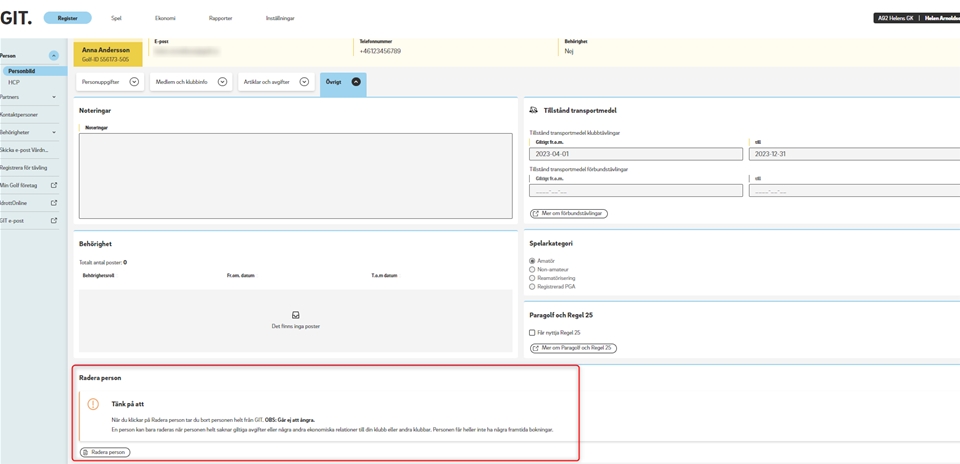Viewport: 960px width, 464px height.
Task: Select the Amatör radio button
Action: [x=532, y=261]
